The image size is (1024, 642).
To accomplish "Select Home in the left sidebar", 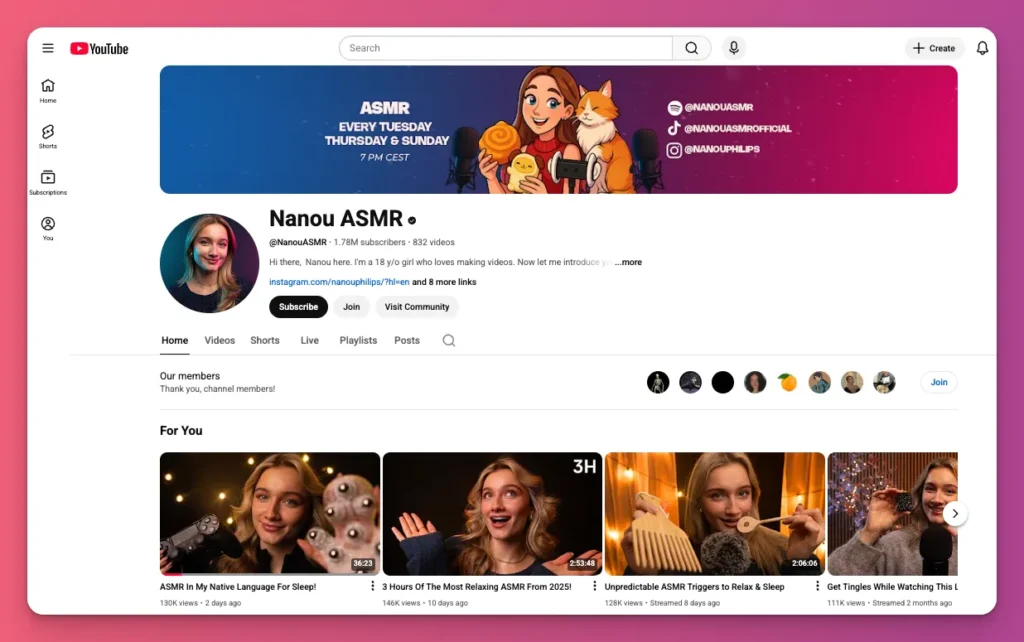I will (x=47, y=90).
